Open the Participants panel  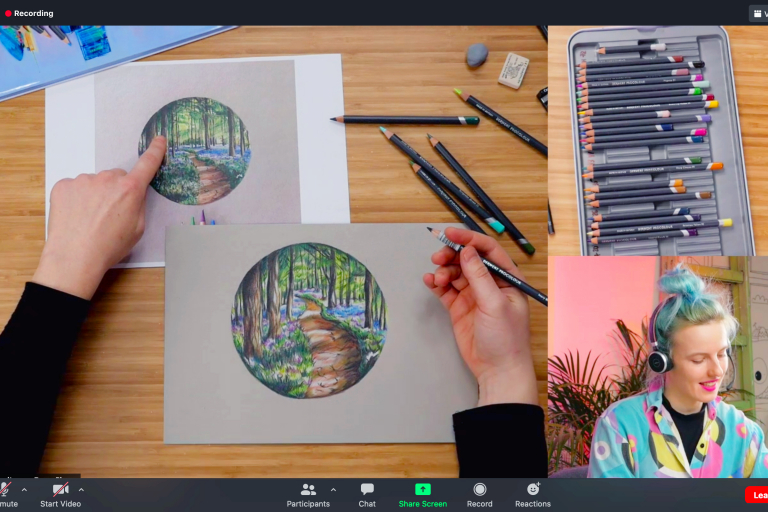308,494
